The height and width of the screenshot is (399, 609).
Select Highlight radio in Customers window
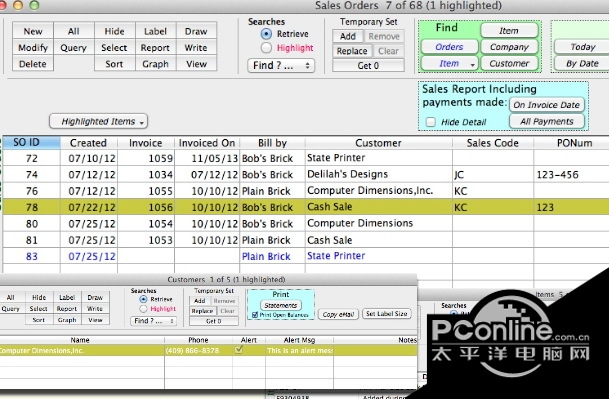pos(143,309)
